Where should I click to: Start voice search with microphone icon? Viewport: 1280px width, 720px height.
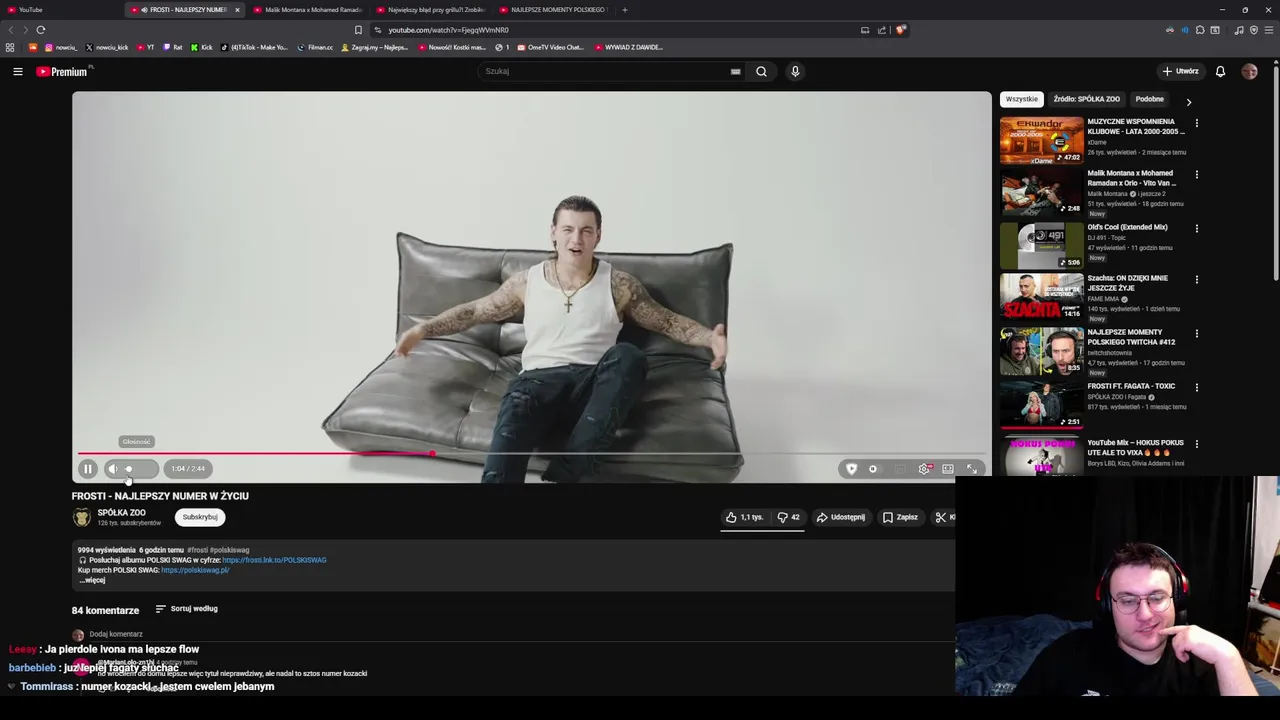tap(795, 71)
